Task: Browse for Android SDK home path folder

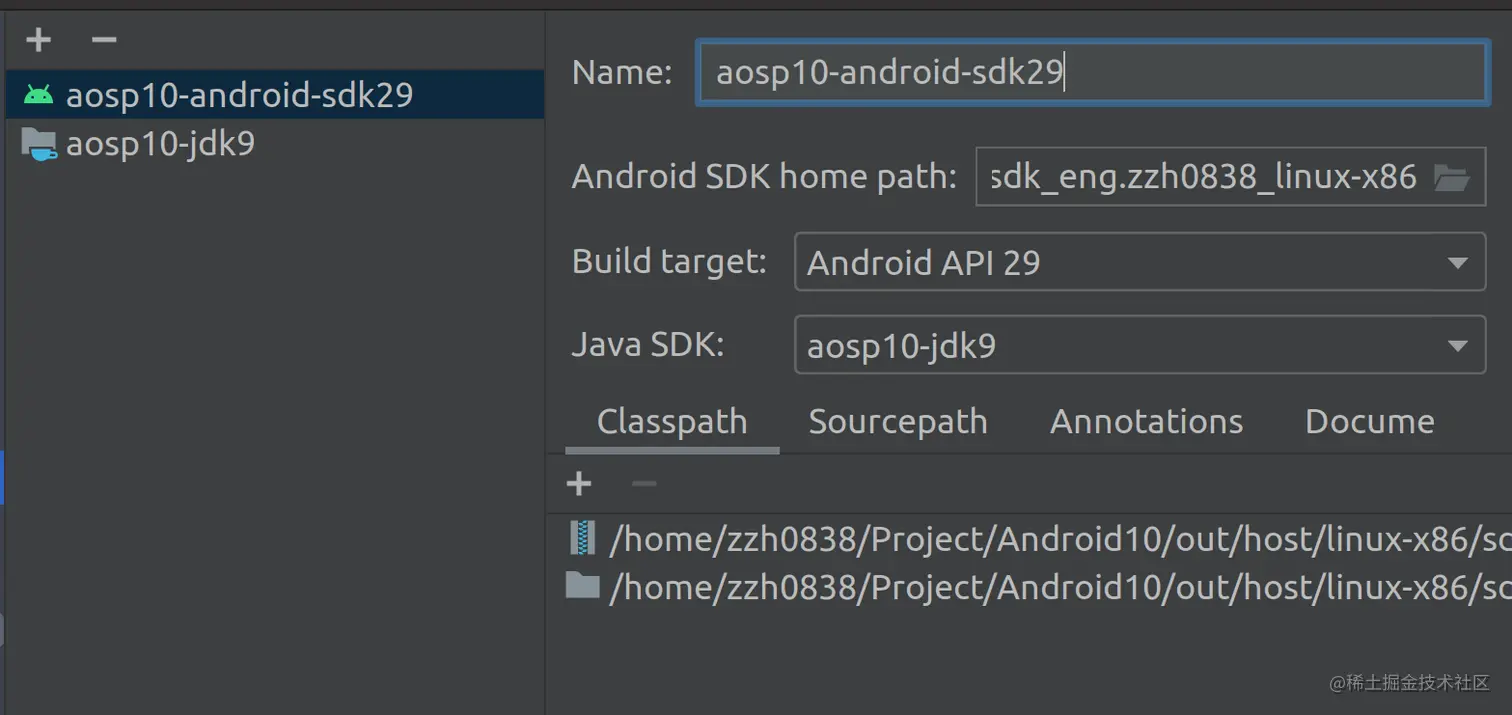Action: 1451,178
